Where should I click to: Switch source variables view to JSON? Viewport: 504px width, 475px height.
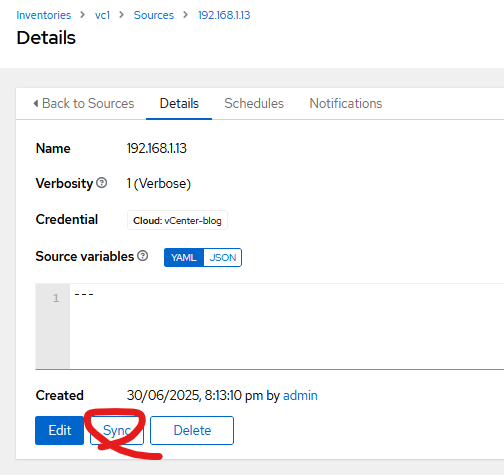tap(223, 257)
